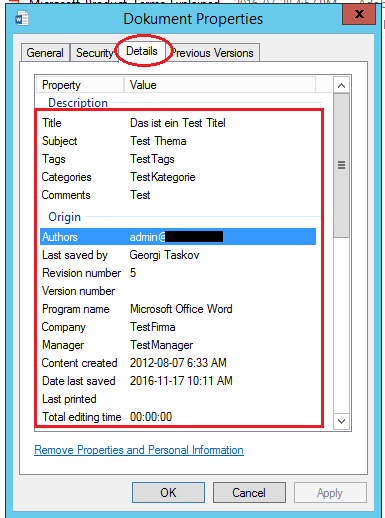Click the Company value 'TestFirma'
Image resolution: width=385 pixels, height=518 pixels.
coord(152,327)
